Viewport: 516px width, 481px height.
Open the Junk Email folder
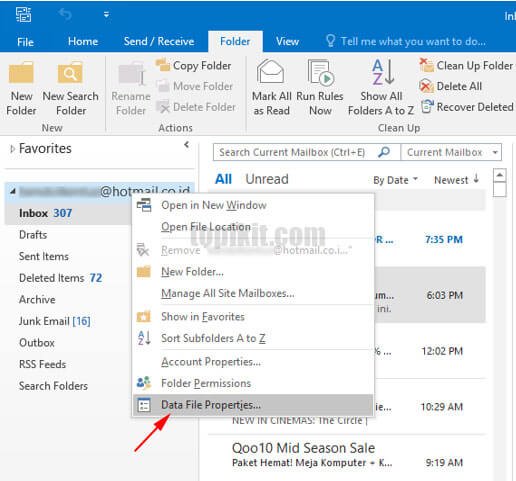click(x=54, y=321)
